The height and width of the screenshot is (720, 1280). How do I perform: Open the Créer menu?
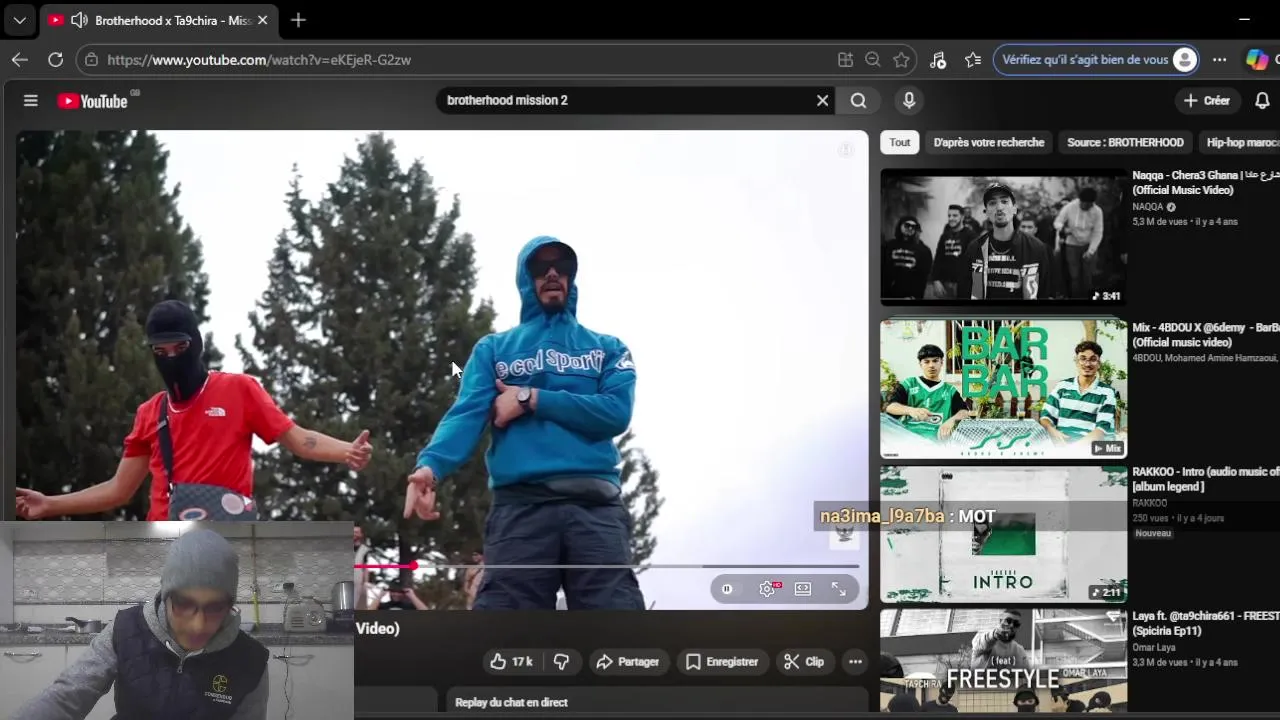(1207, 100)
